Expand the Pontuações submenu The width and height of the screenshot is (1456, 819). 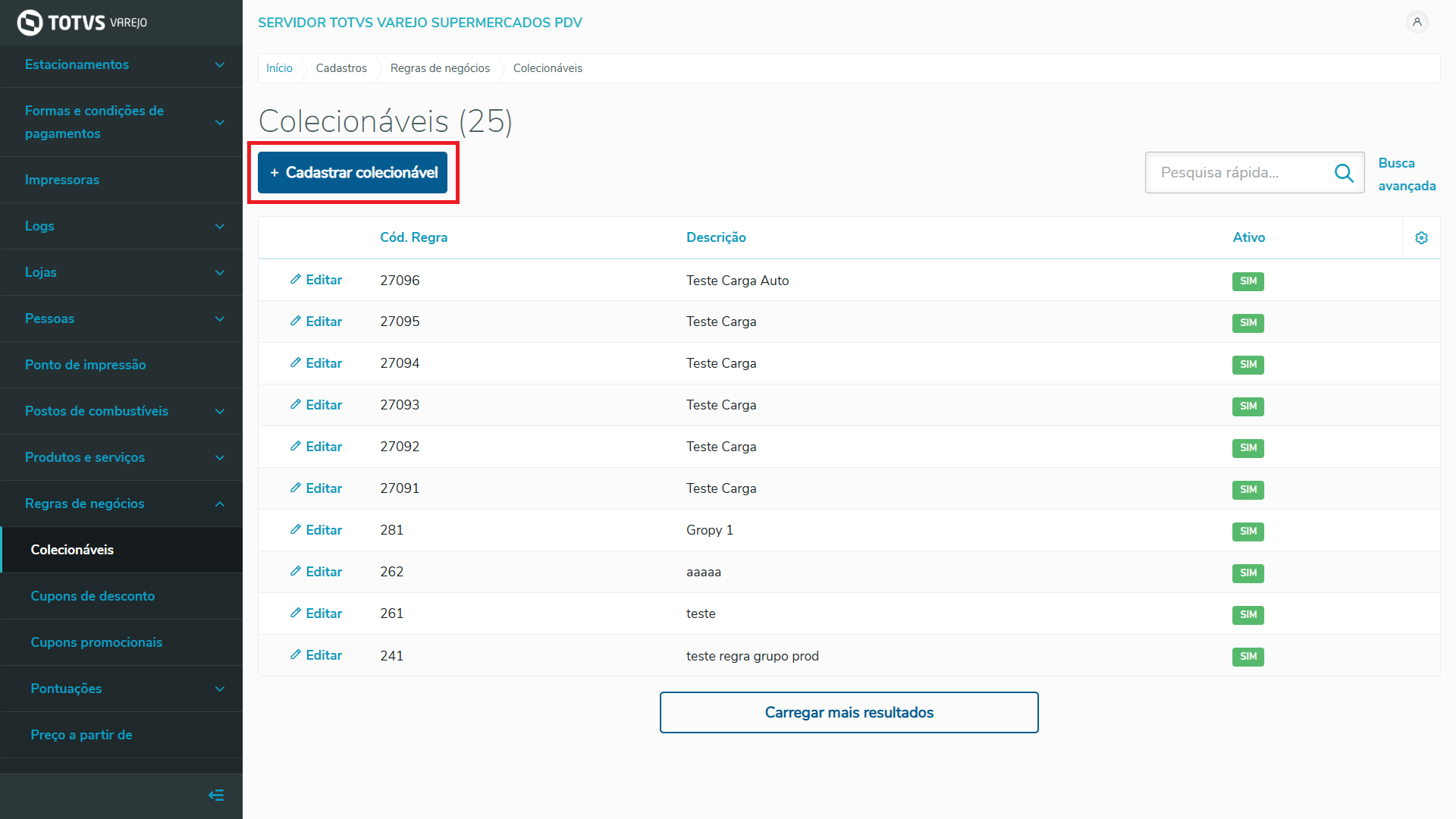[220, 689]
